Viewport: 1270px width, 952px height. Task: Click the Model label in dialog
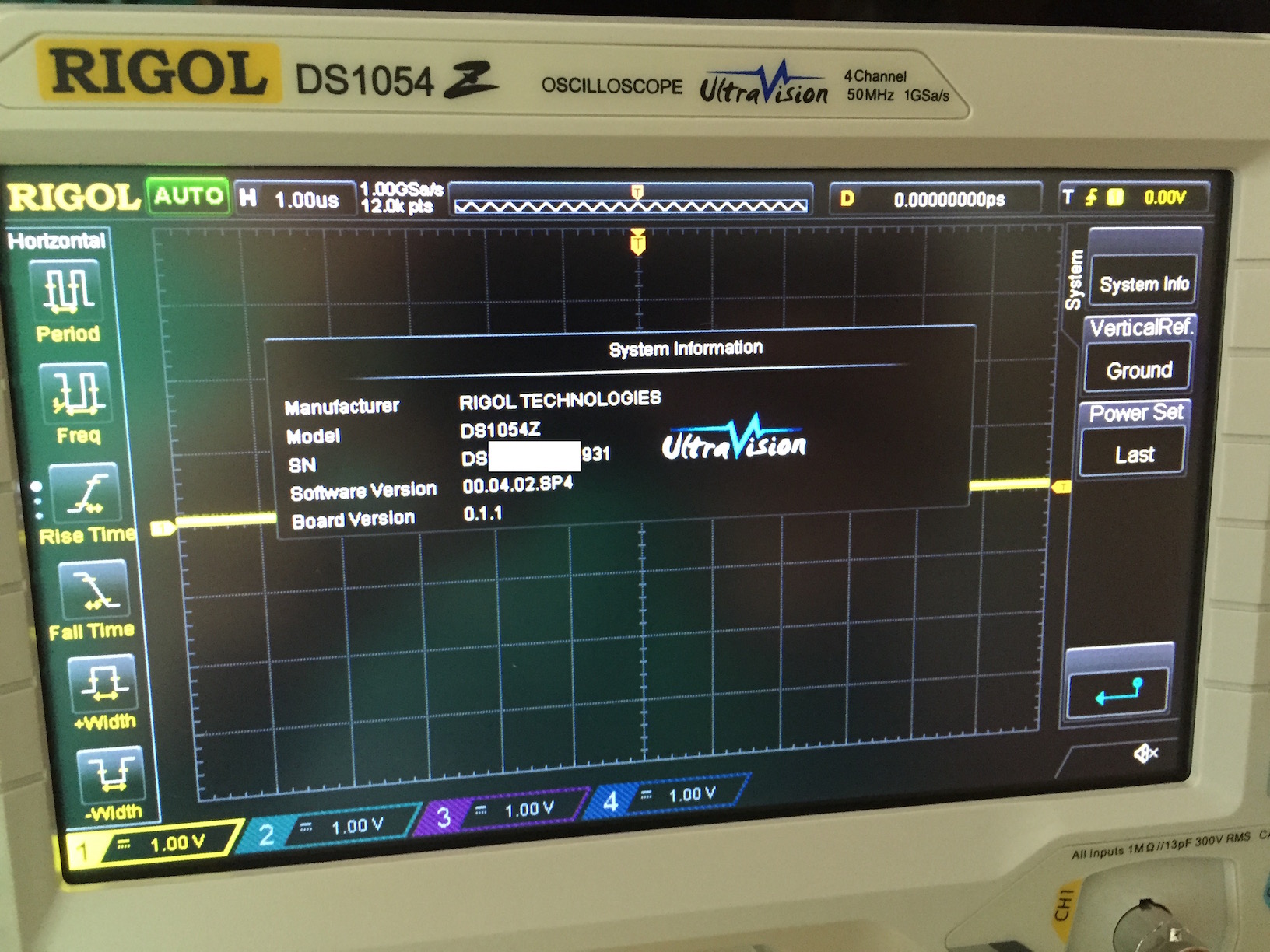coord(313,436)
